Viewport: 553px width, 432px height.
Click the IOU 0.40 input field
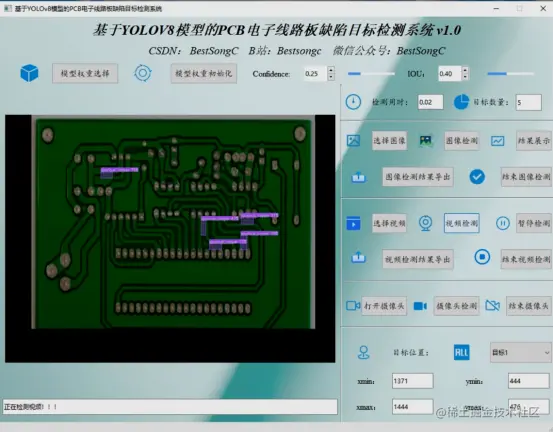click(450, 73)
